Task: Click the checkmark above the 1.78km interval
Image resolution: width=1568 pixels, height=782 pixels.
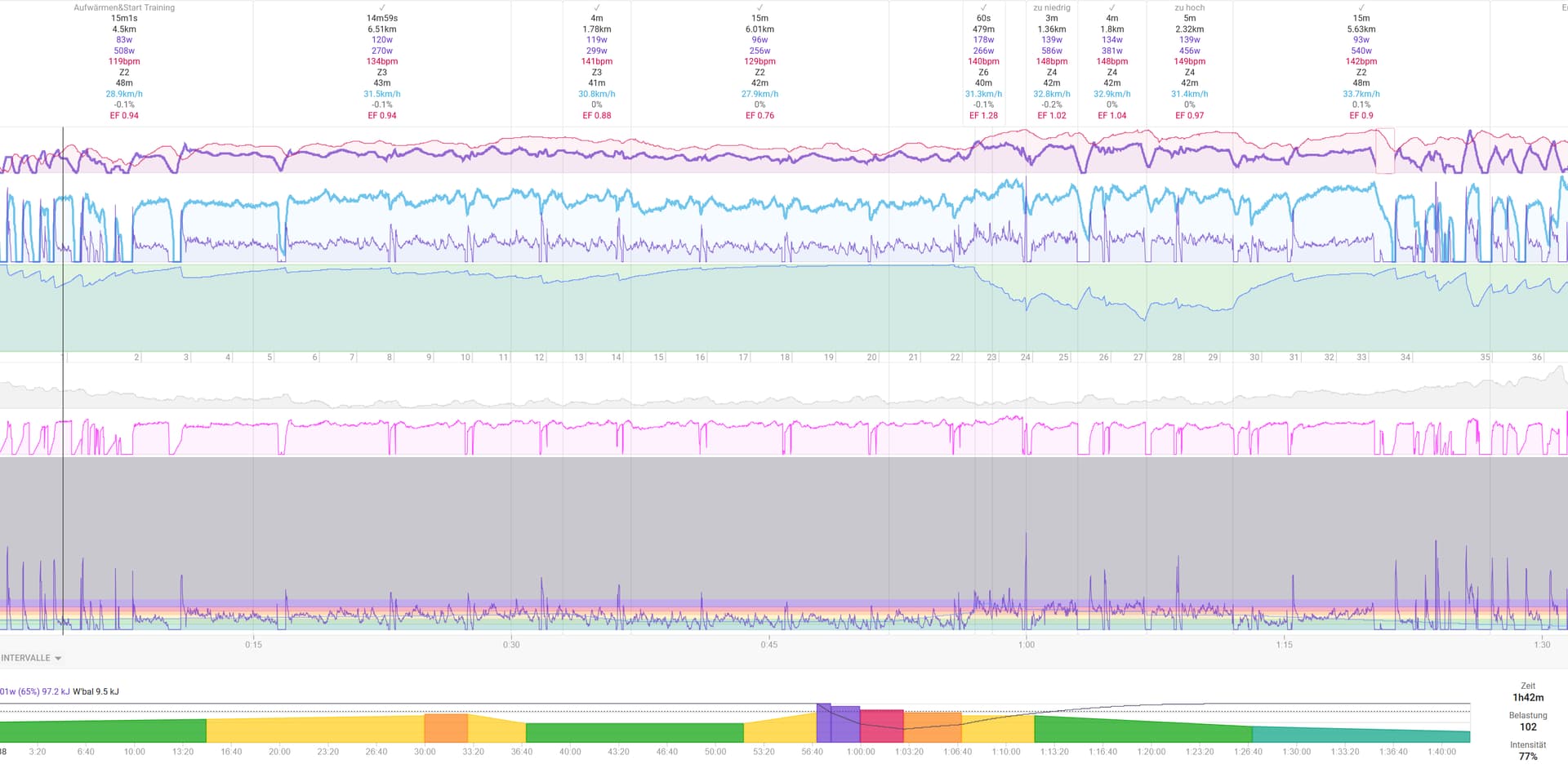Action: 597,7
